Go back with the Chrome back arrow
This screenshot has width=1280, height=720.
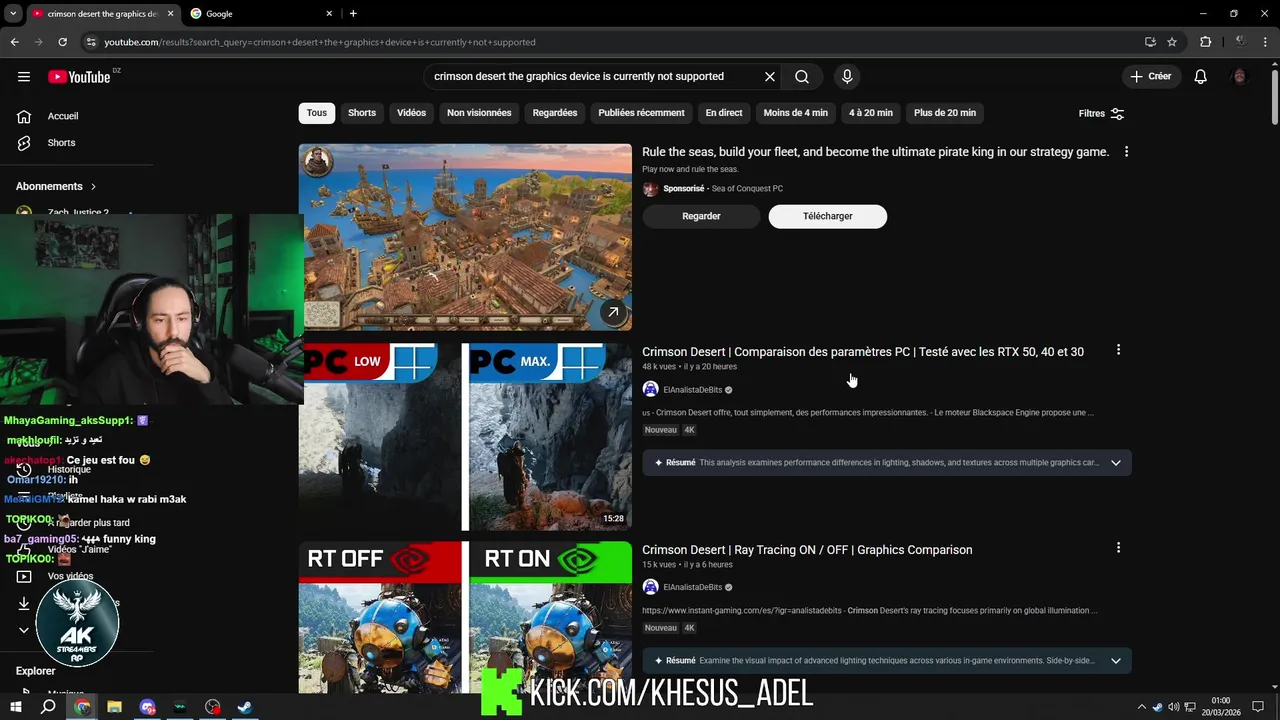(14, 42)
